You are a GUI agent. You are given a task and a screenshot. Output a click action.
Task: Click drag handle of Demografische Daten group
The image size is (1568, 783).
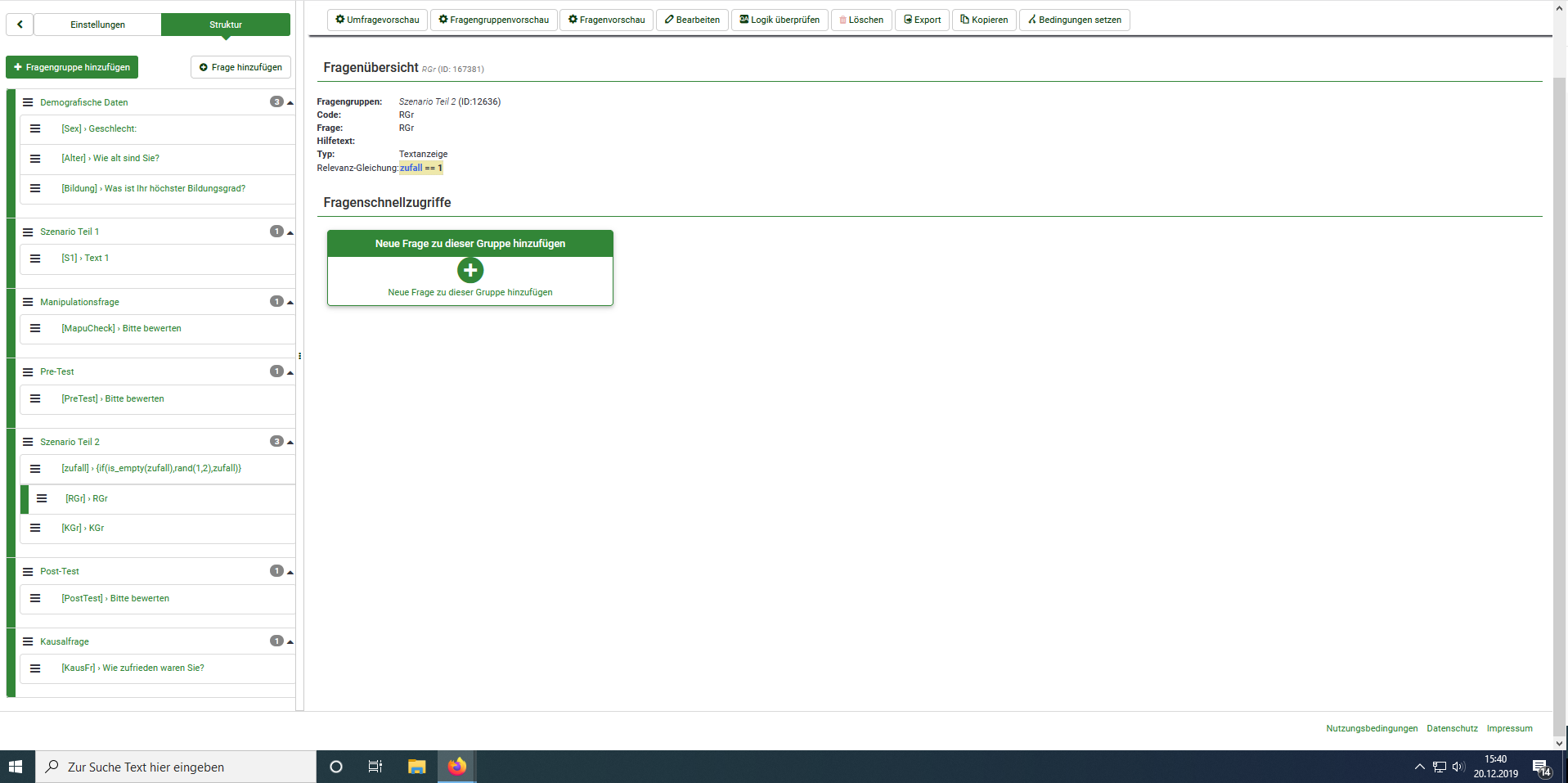pyautogui.click(x=28, y=102)
